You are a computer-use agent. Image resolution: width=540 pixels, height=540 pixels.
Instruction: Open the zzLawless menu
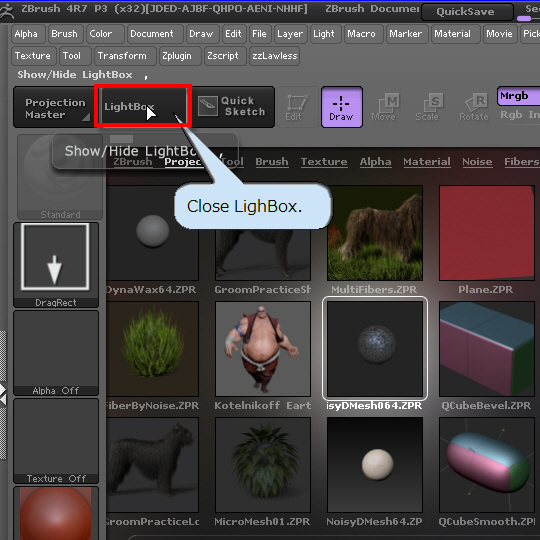tap(274, 56)
